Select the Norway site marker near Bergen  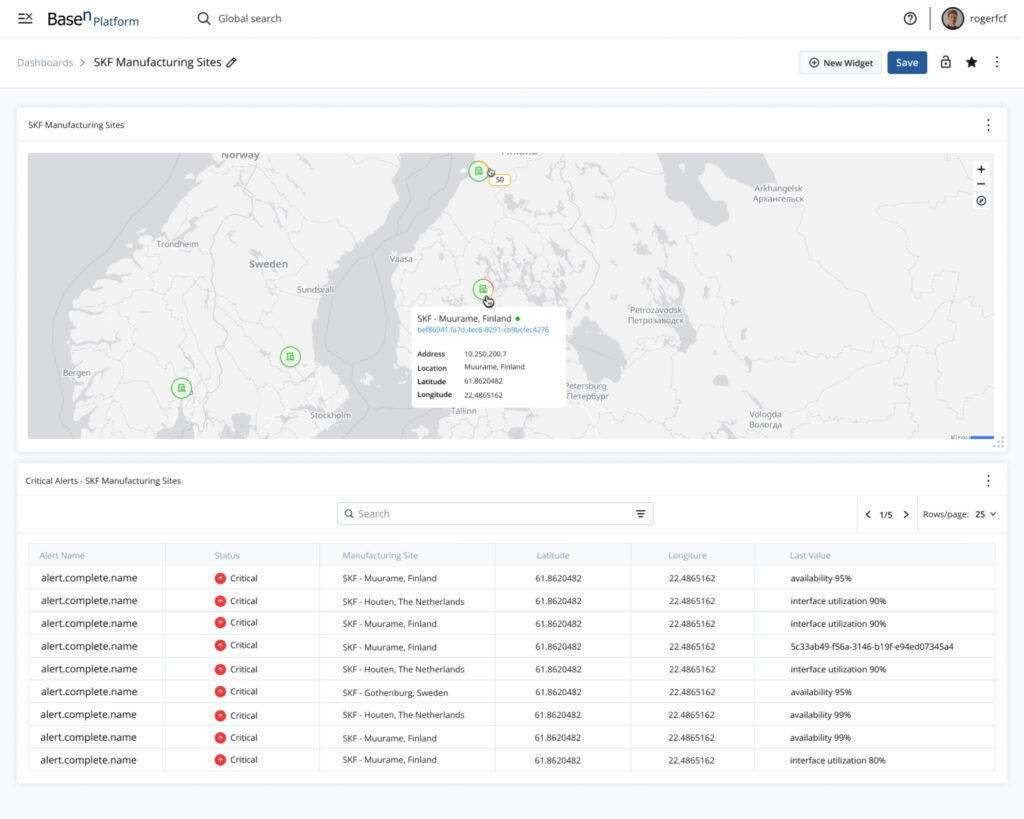pyautogui.click(x=182, y=388)
